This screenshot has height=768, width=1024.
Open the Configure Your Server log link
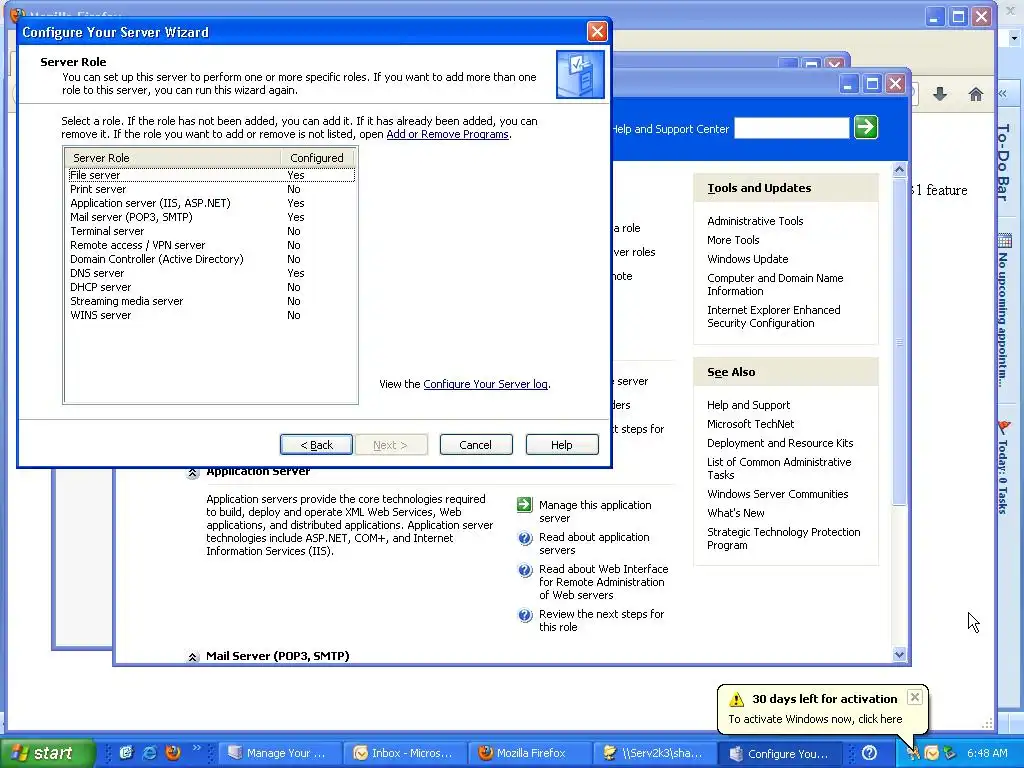tap(485, 384)
